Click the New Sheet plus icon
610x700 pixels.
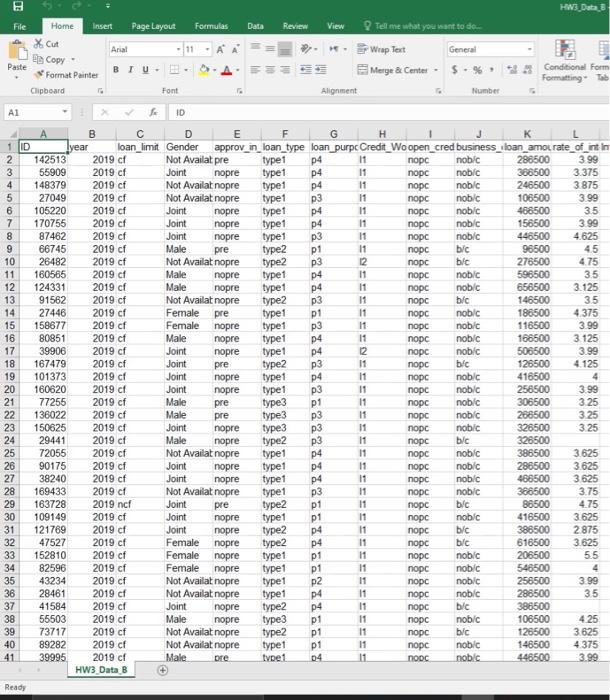pyautogui.click(x=163, y=670)
